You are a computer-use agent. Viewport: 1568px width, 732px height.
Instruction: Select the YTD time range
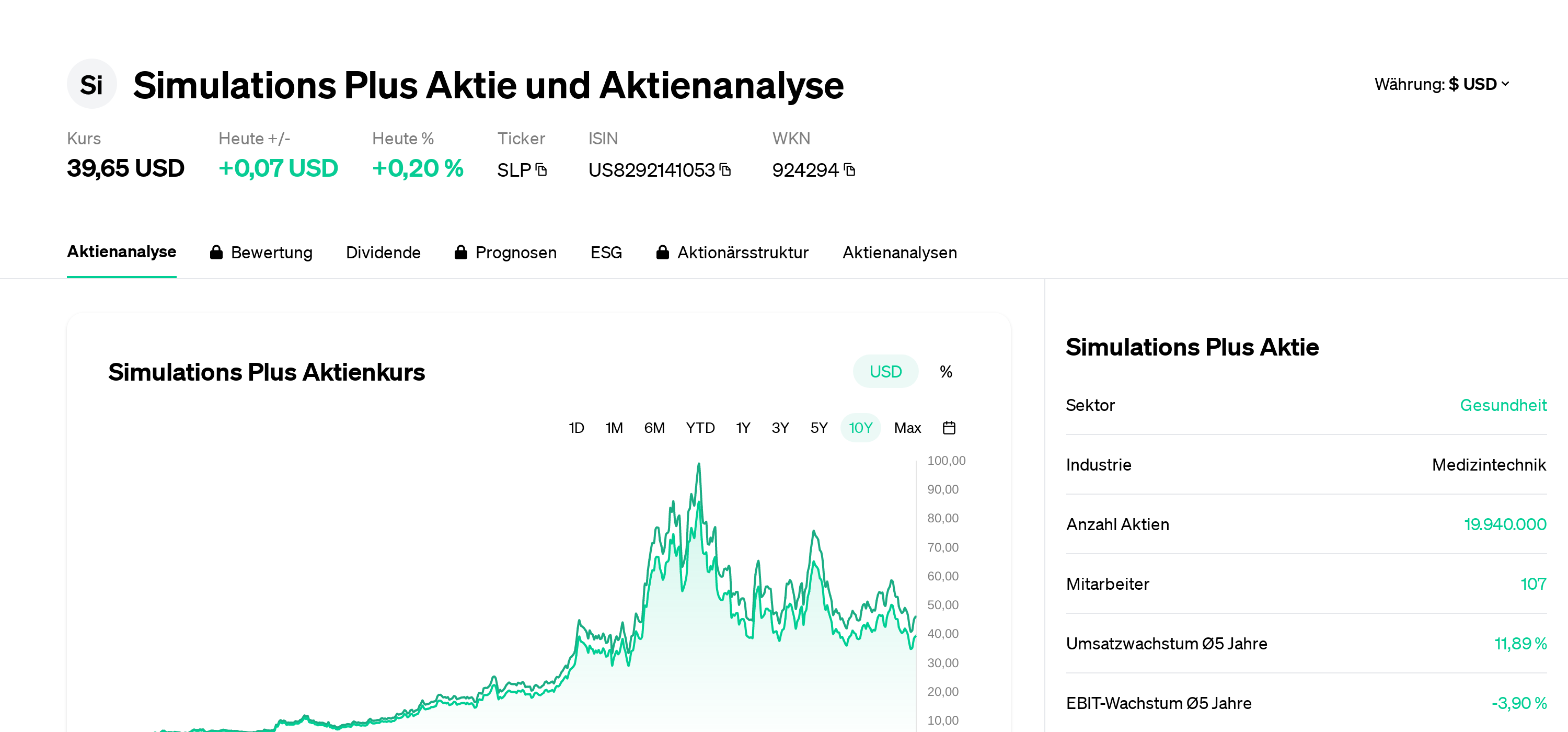click(x=700, y=428)
